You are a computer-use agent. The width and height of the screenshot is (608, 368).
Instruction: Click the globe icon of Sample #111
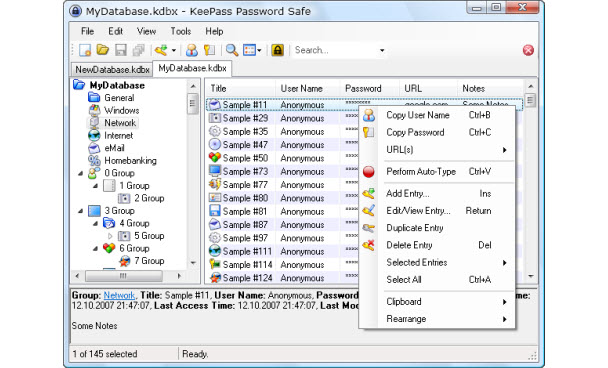(x=214, y=251)
